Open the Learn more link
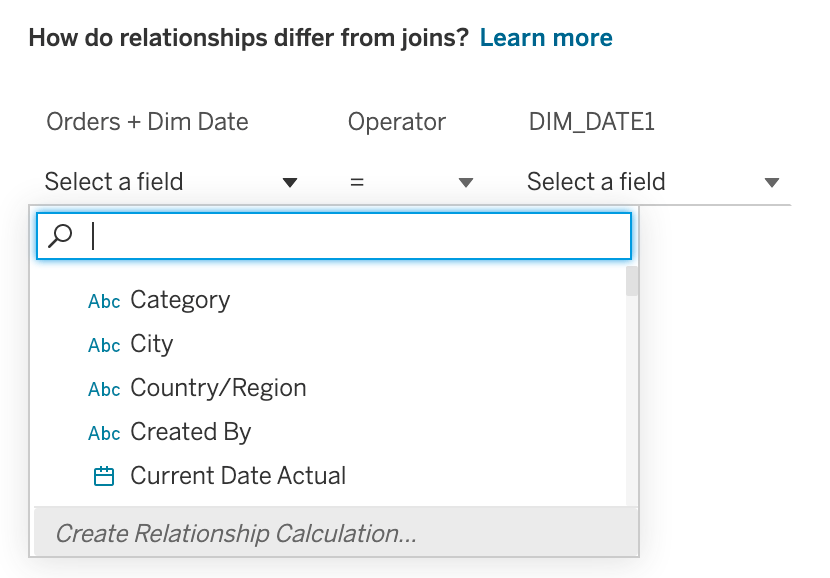This screenshot has width=830, height=578. (546, 38)
